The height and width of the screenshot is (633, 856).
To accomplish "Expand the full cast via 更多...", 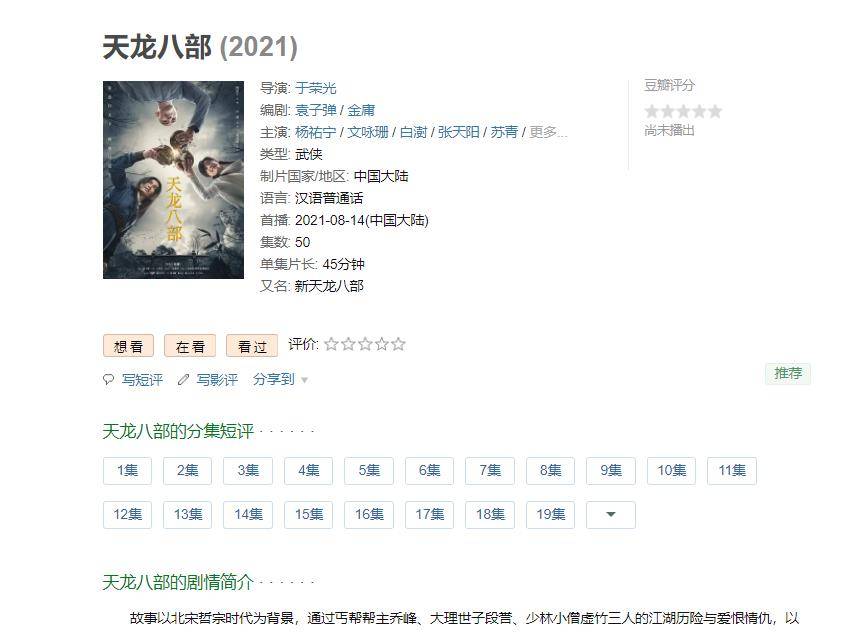I will (548, 132).
